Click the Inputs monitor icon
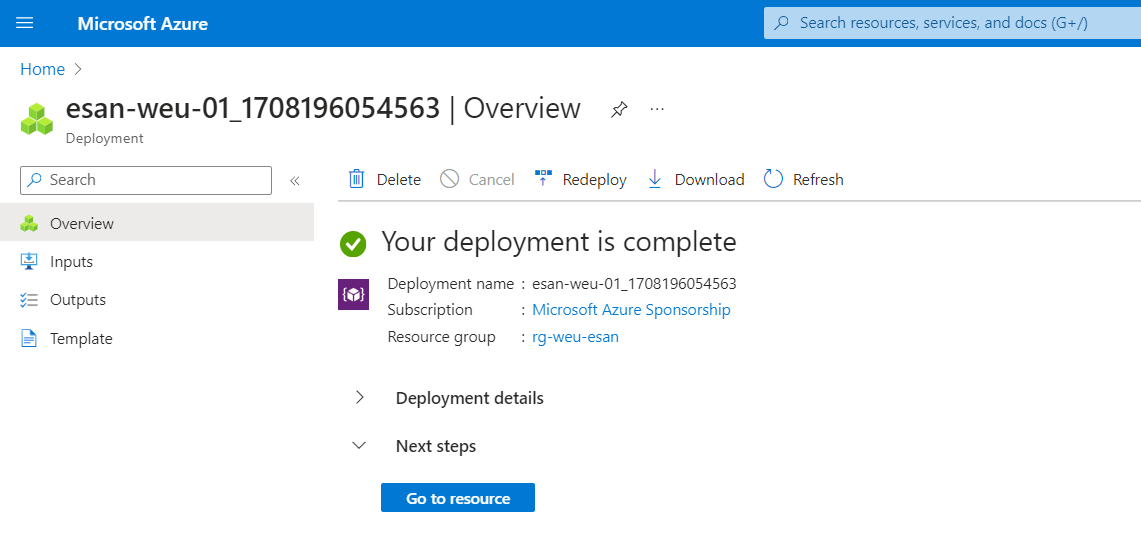 tap(29, 262)
